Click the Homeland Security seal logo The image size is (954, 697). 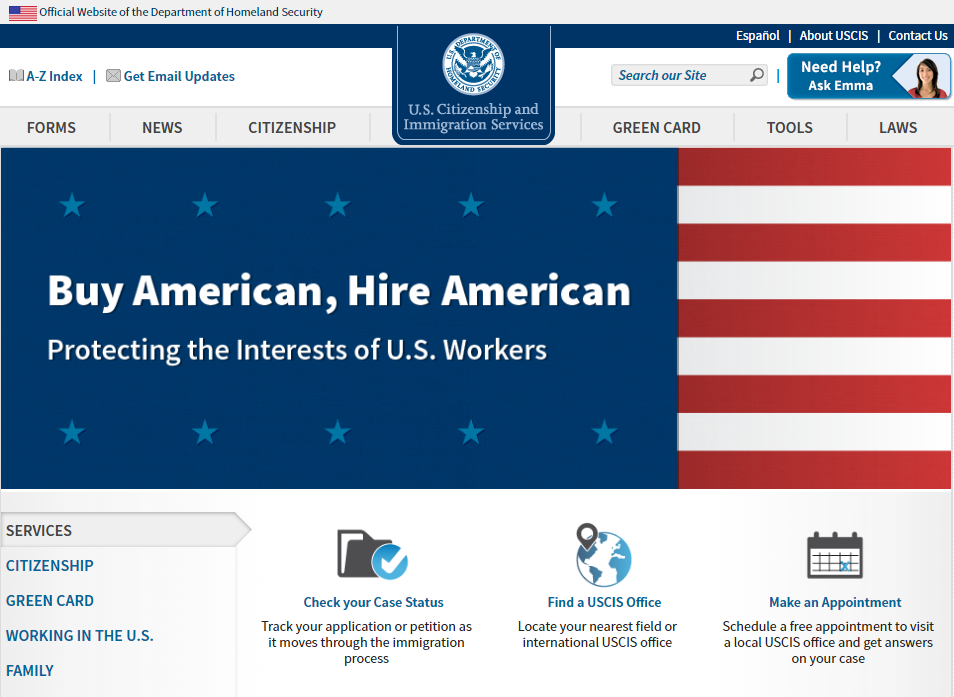point(473,64)
